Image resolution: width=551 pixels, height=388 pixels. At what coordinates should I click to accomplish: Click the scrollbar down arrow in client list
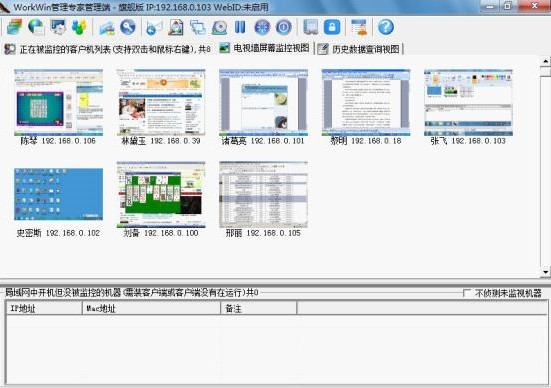tap(545, 272)
